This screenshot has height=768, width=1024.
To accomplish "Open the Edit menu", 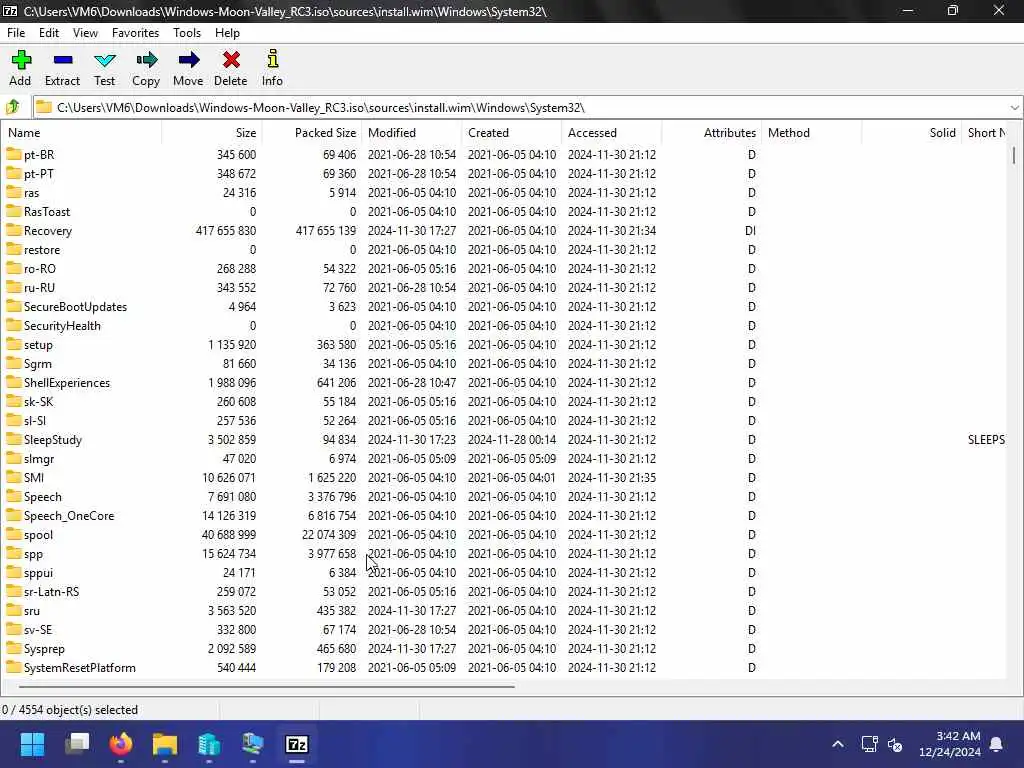I will coord(49,33).
